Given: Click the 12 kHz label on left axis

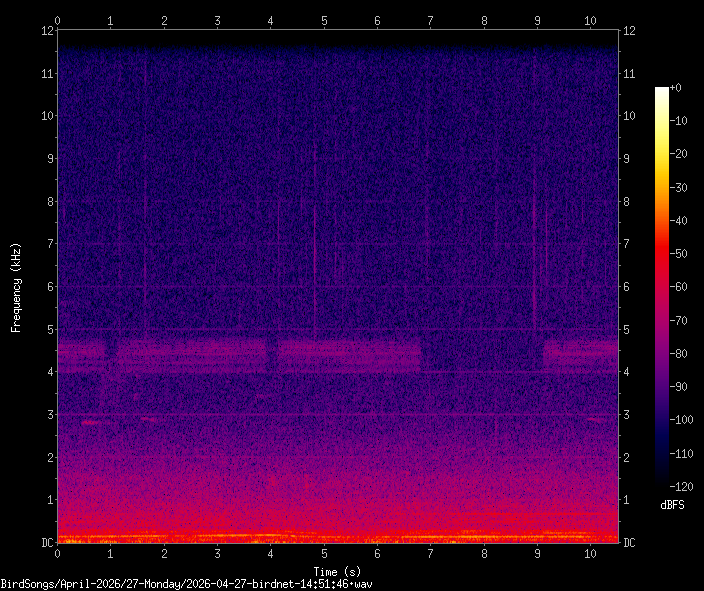Looking at the screenshot, I should 45,30.
